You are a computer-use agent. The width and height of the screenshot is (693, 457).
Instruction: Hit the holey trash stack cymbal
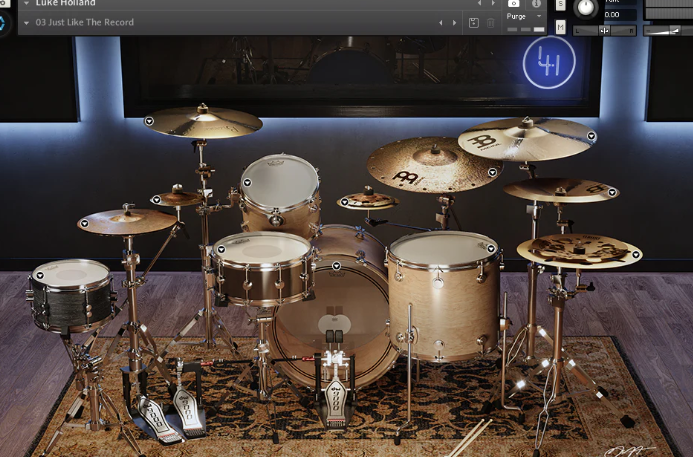(x=579, y=251)
